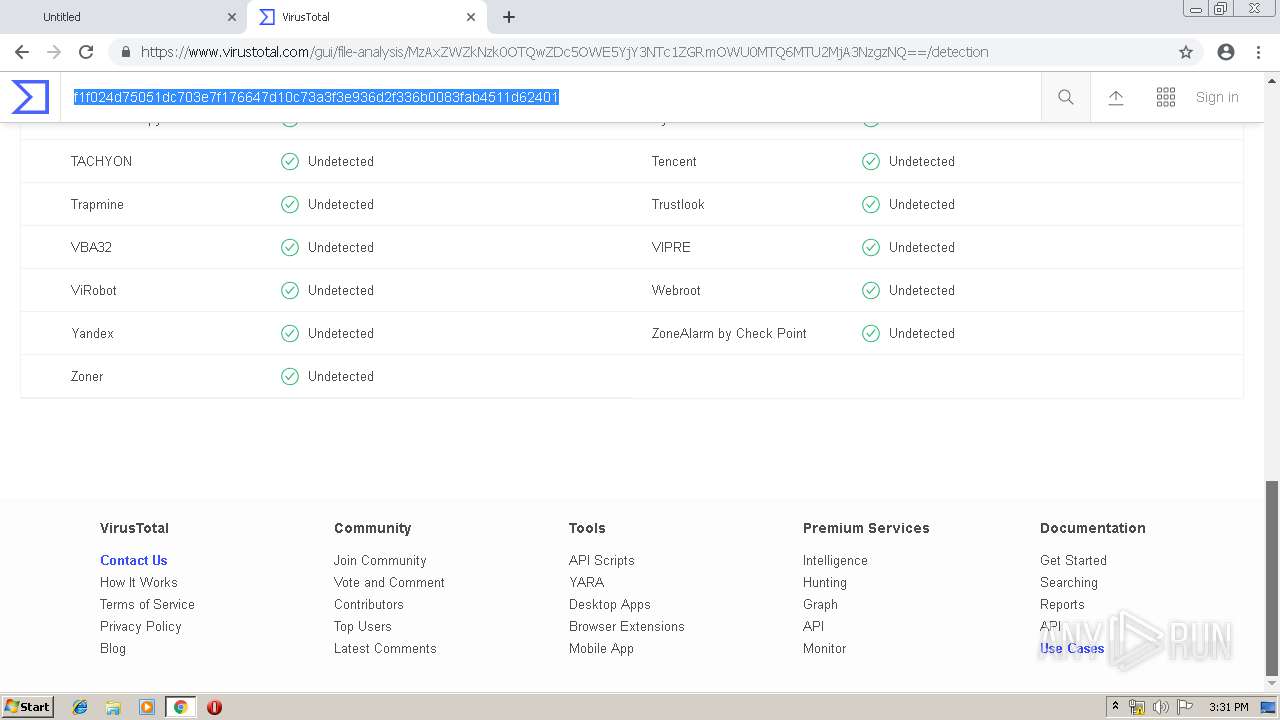Open the Latest Comments link
This screenshot has height=720, width=1280.
coord(385,648)
